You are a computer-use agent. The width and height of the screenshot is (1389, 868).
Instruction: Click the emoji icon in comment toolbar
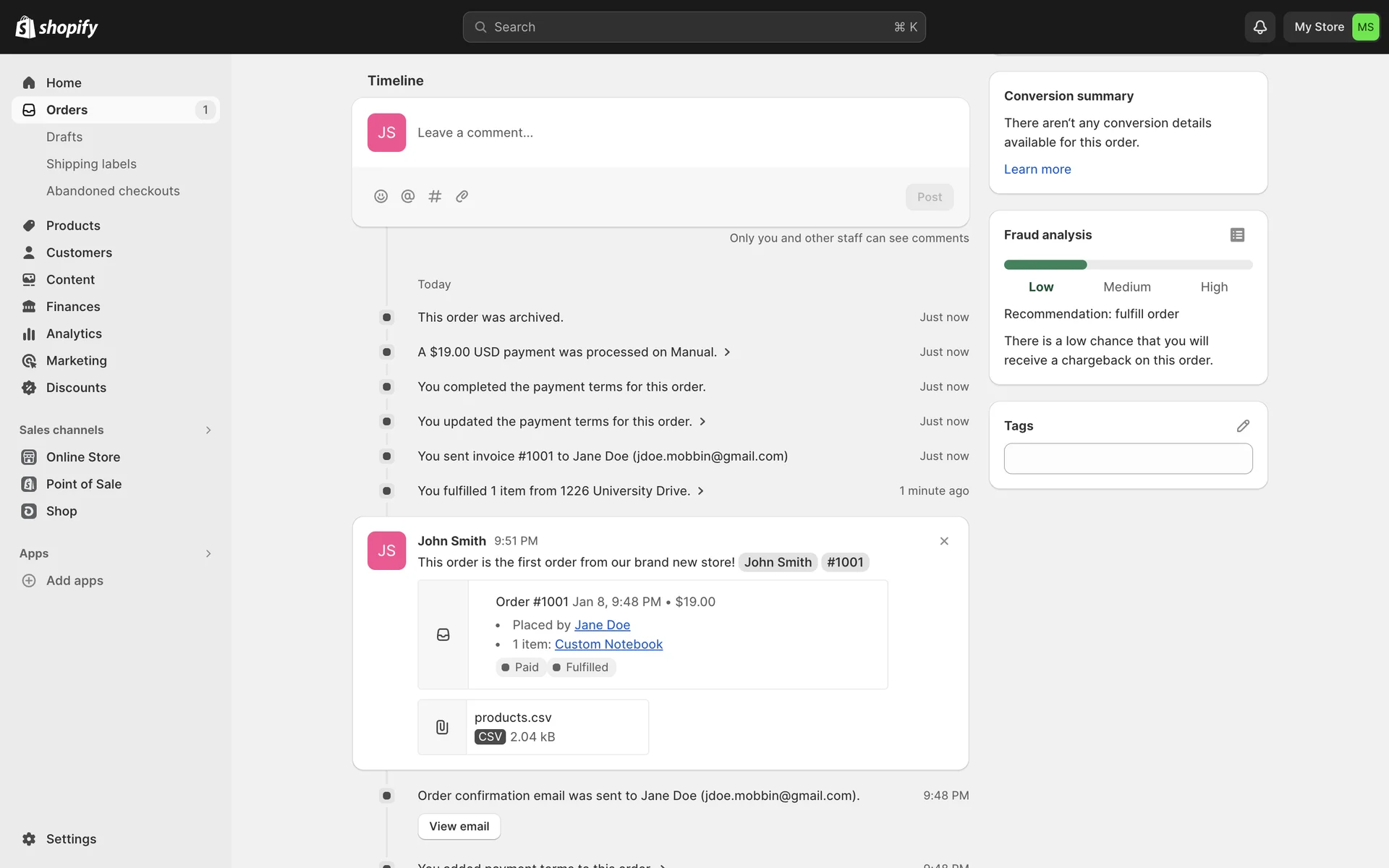point(381,196)
